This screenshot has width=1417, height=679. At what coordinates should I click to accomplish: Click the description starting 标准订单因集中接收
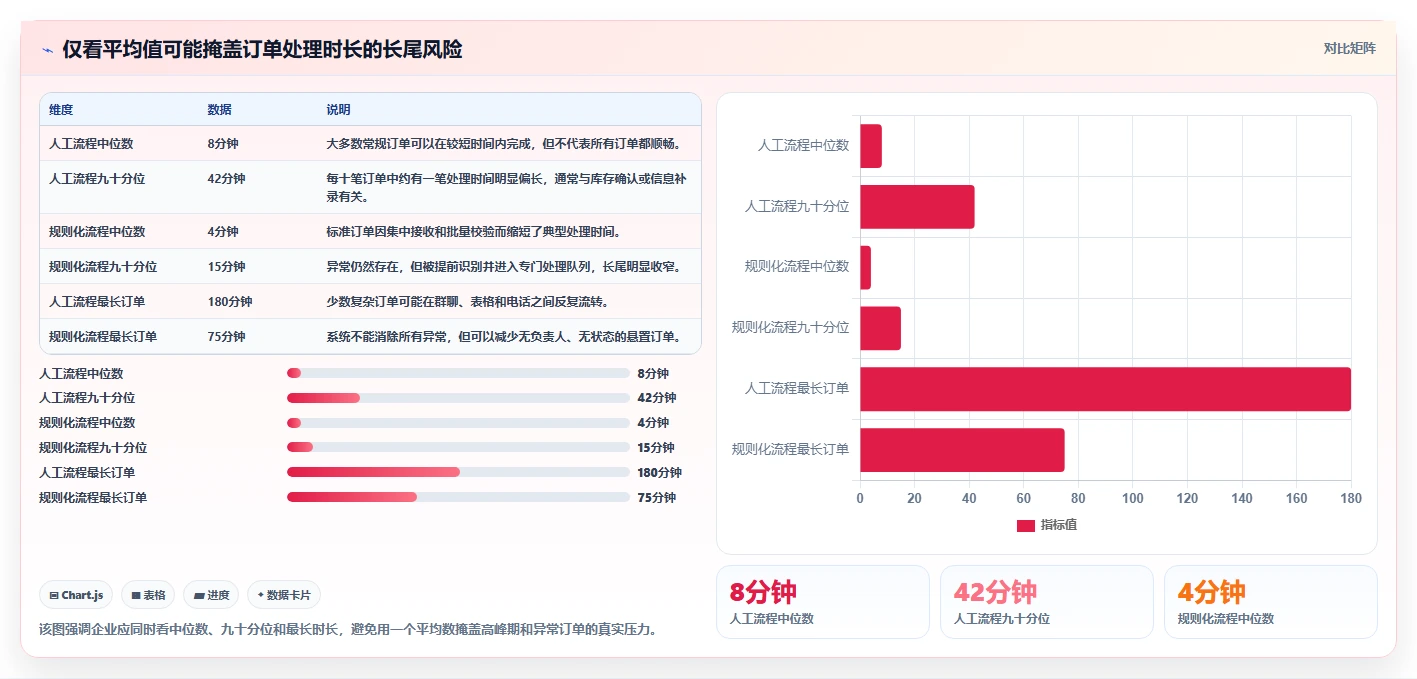pyautogui.click(x=474, y=232)
